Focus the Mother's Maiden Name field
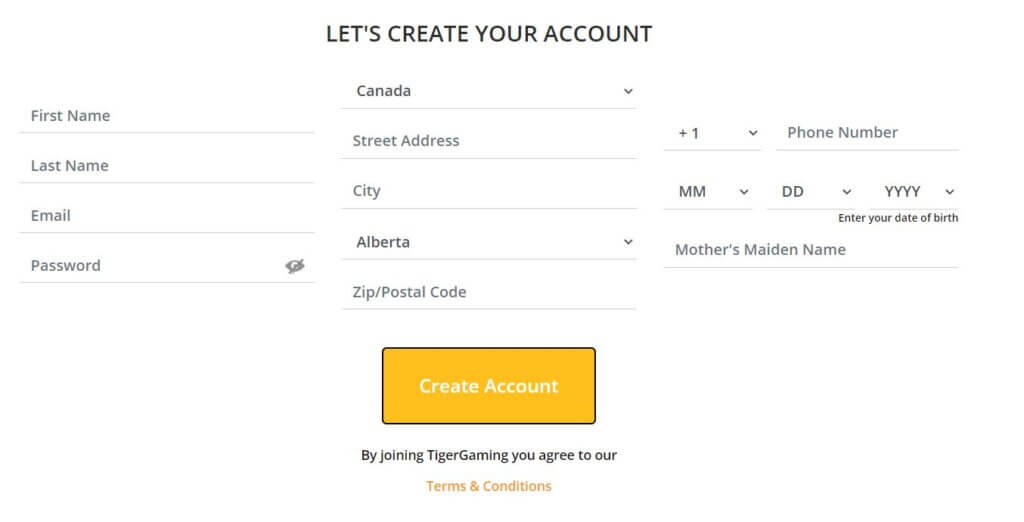This screenshot has width=1024, height=522. pyautogui.click(x=810, y=250)
